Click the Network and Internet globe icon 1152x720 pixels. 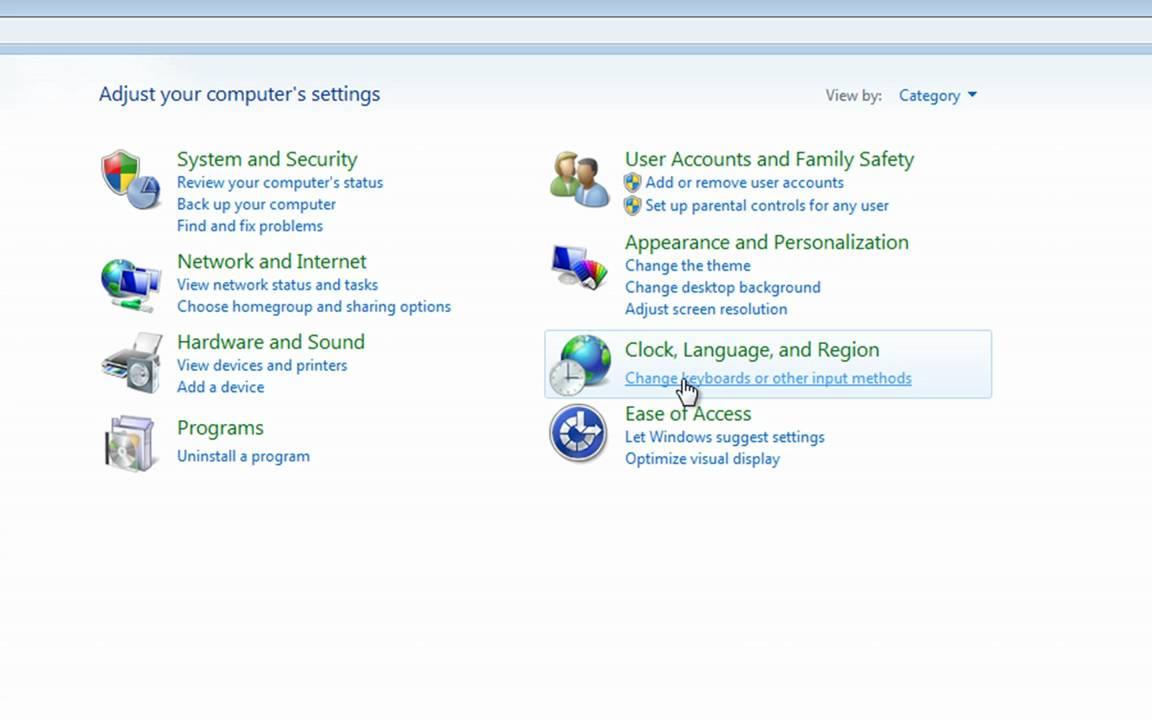[131, 285]
